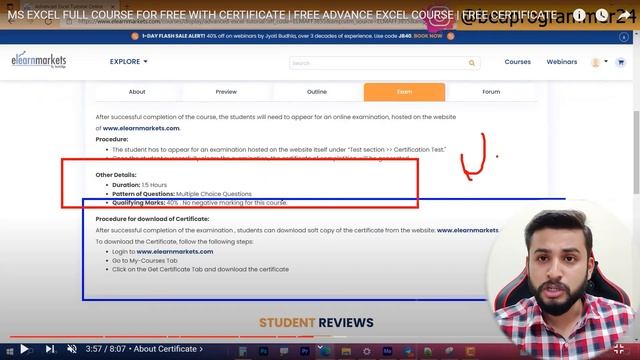Open www.elearnmarkets.com link in first paragraph
640x360 pixels.
(x=141, y=128)
